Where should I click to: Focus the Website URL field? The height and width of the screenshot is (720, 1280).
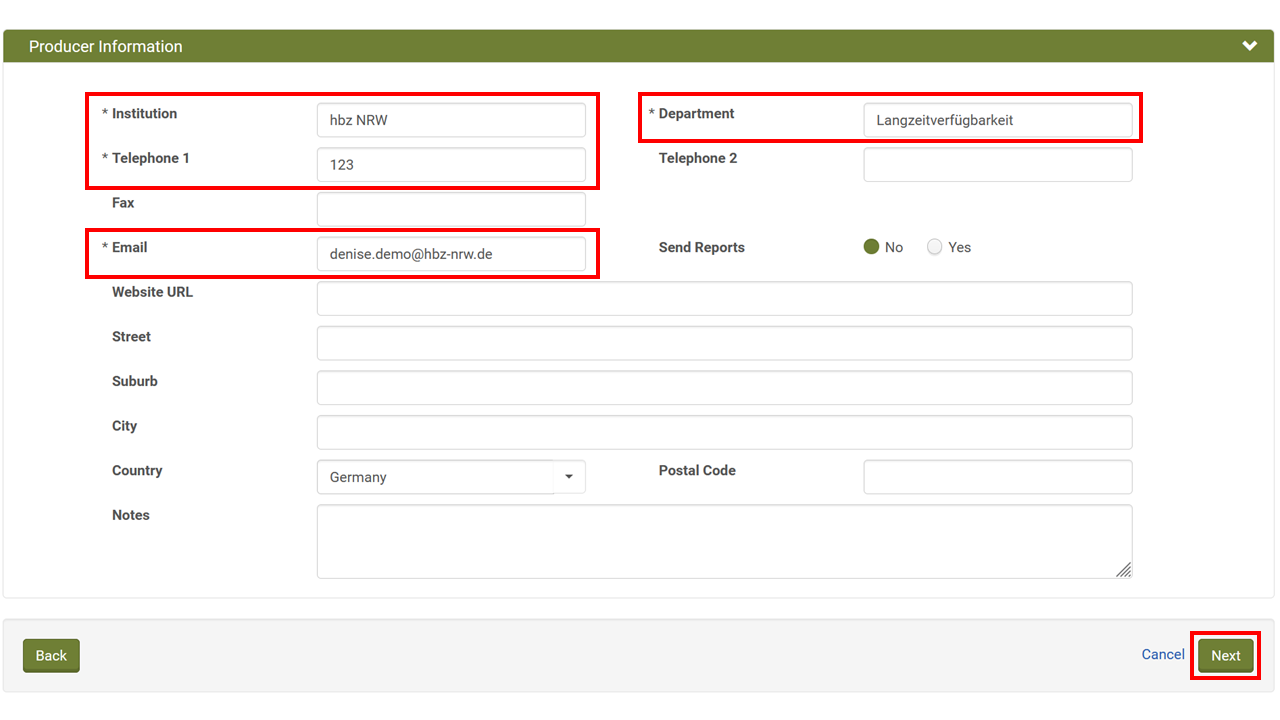coord(724,298)
